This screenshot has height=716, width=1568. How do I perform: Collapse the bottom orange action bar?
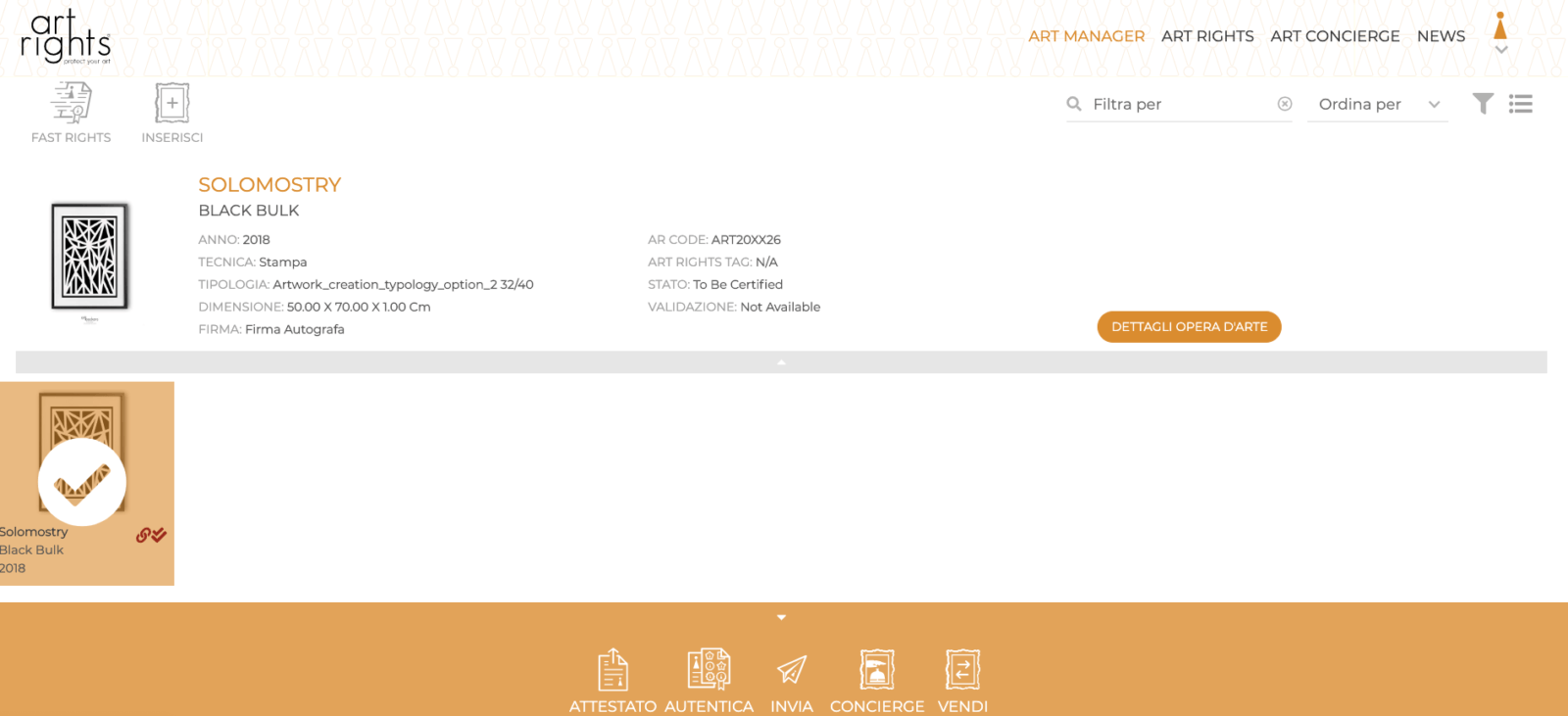click(x=781, y=618)
